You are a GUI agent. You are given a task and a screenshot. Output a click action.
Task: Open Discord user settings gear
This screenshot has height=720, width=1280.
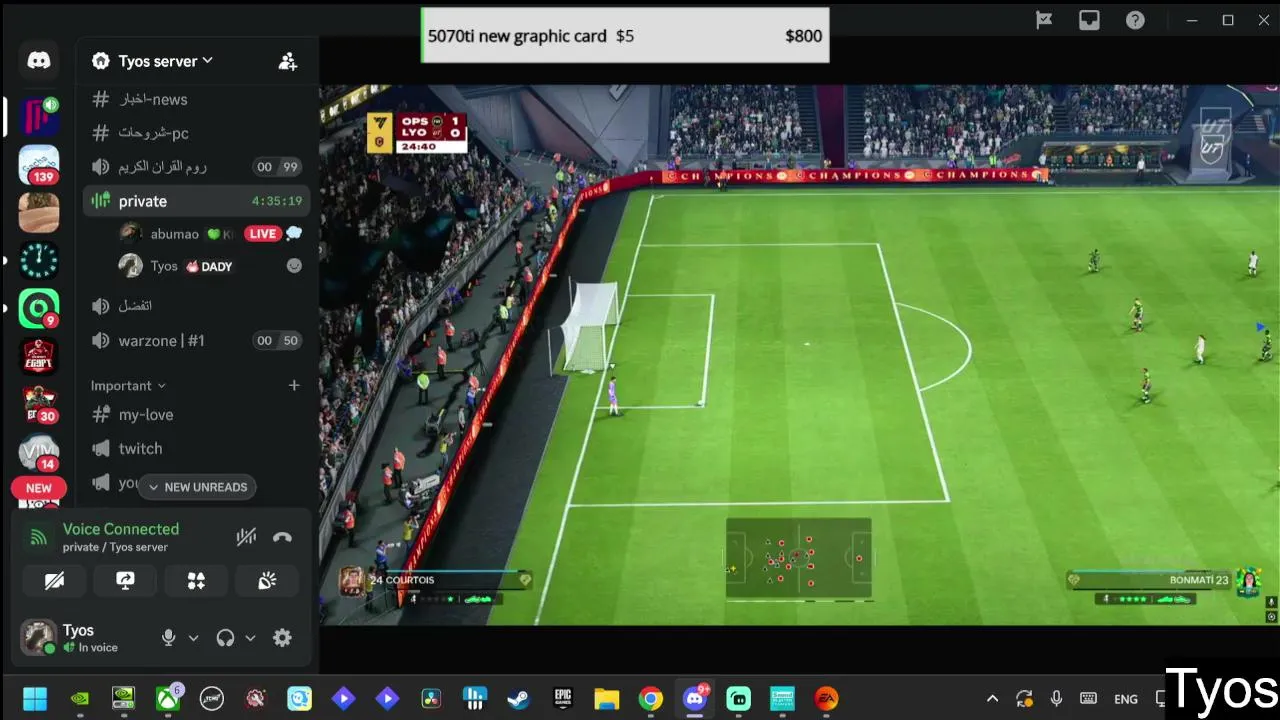pyautogui.click(x=282, y=637)
